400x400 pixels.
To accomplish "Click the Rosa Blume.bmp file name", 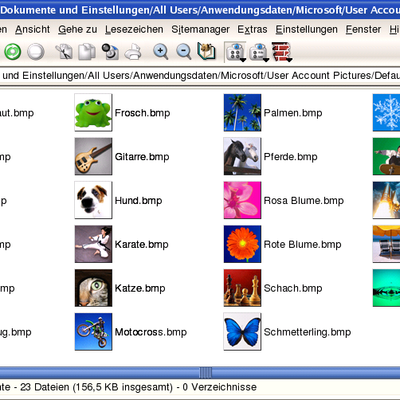I will point(304,201).
